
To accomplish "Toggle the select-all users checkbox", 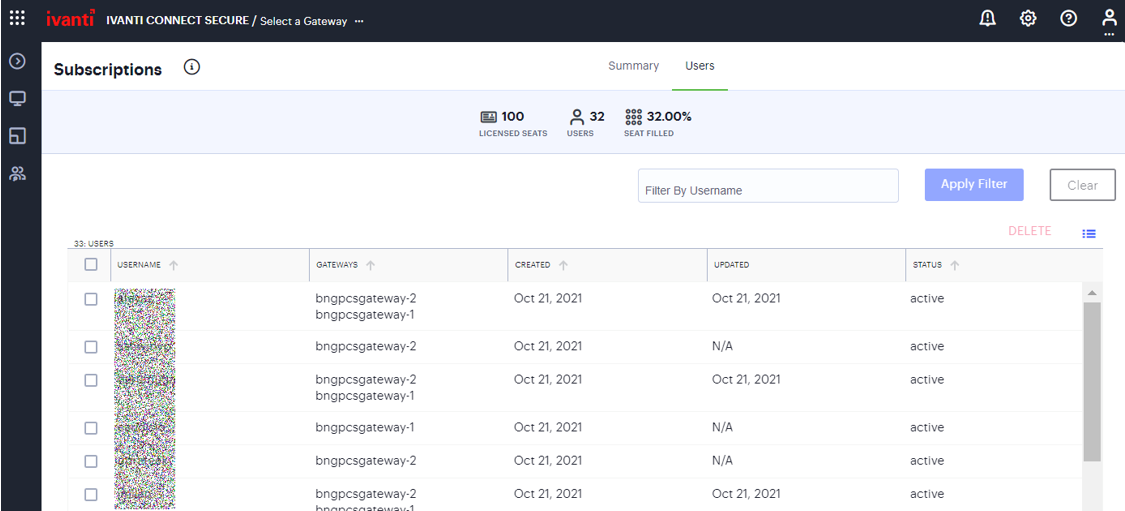I will [x=91, y=265].
